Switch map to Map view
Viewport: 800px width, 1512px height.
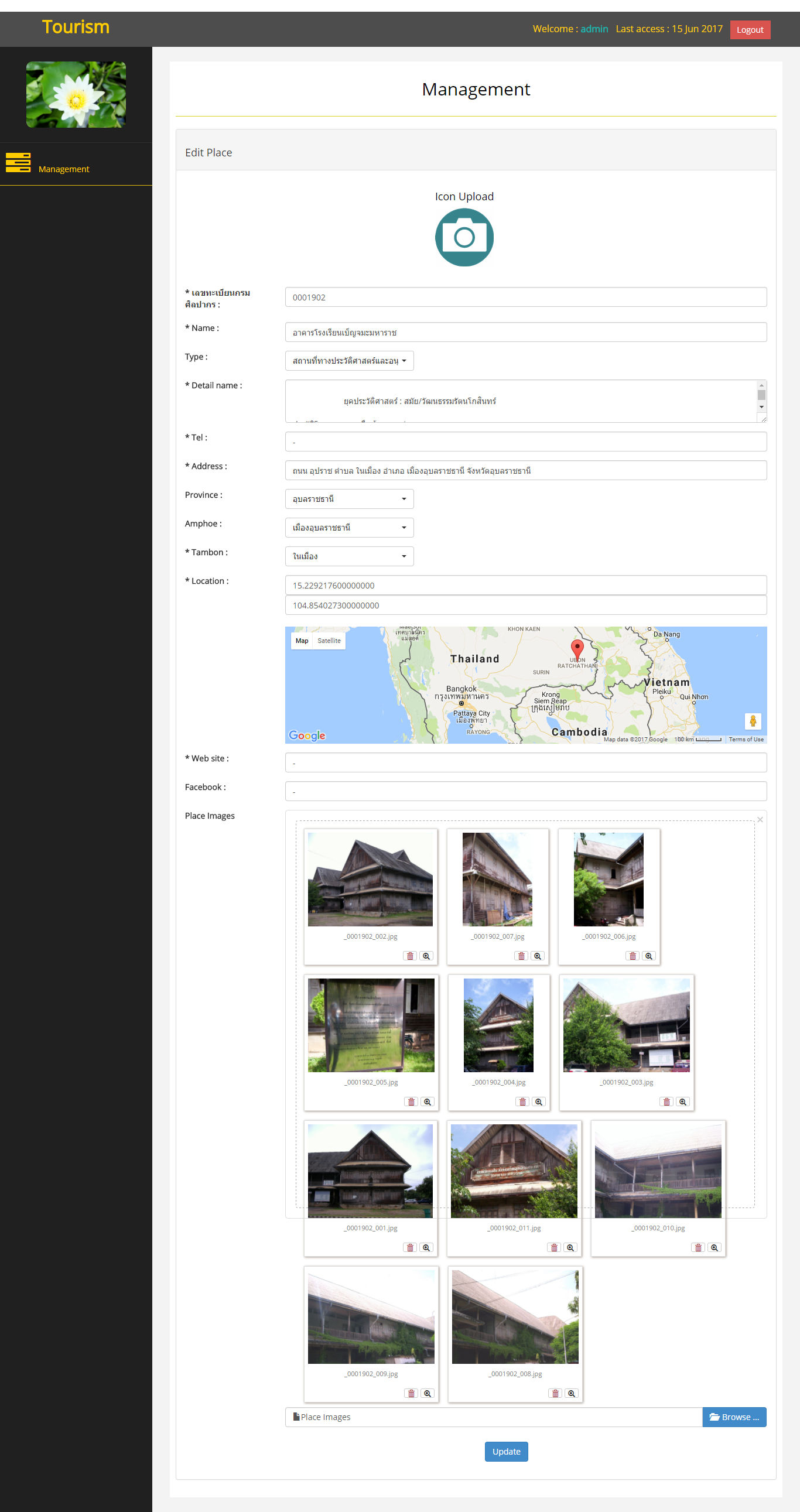pyautogui.click(x=302, y=641)
